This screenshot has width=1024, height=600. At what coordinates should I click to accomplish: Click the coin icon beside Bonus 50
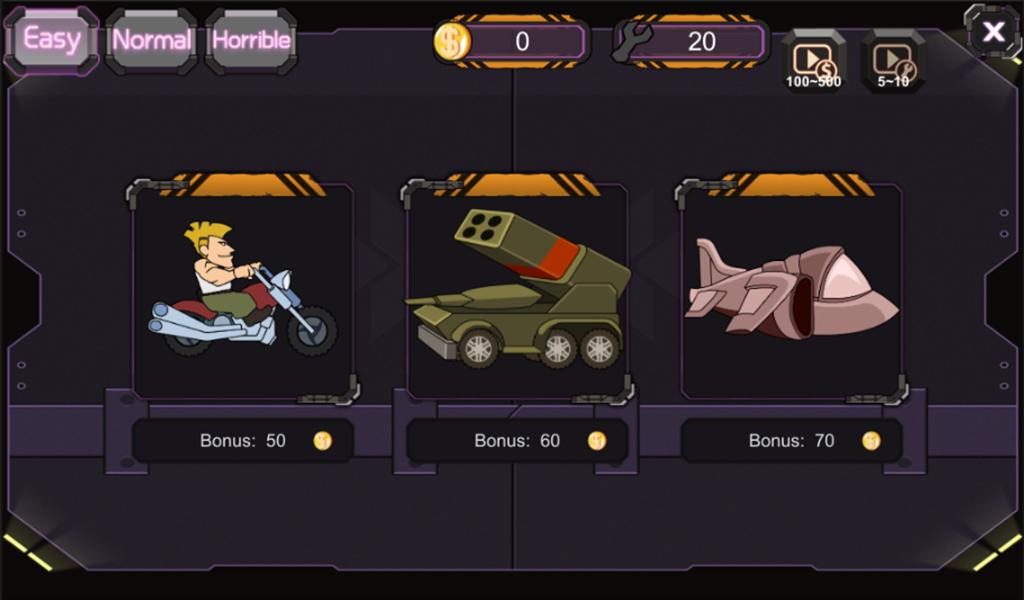click(x=323, y=441)
